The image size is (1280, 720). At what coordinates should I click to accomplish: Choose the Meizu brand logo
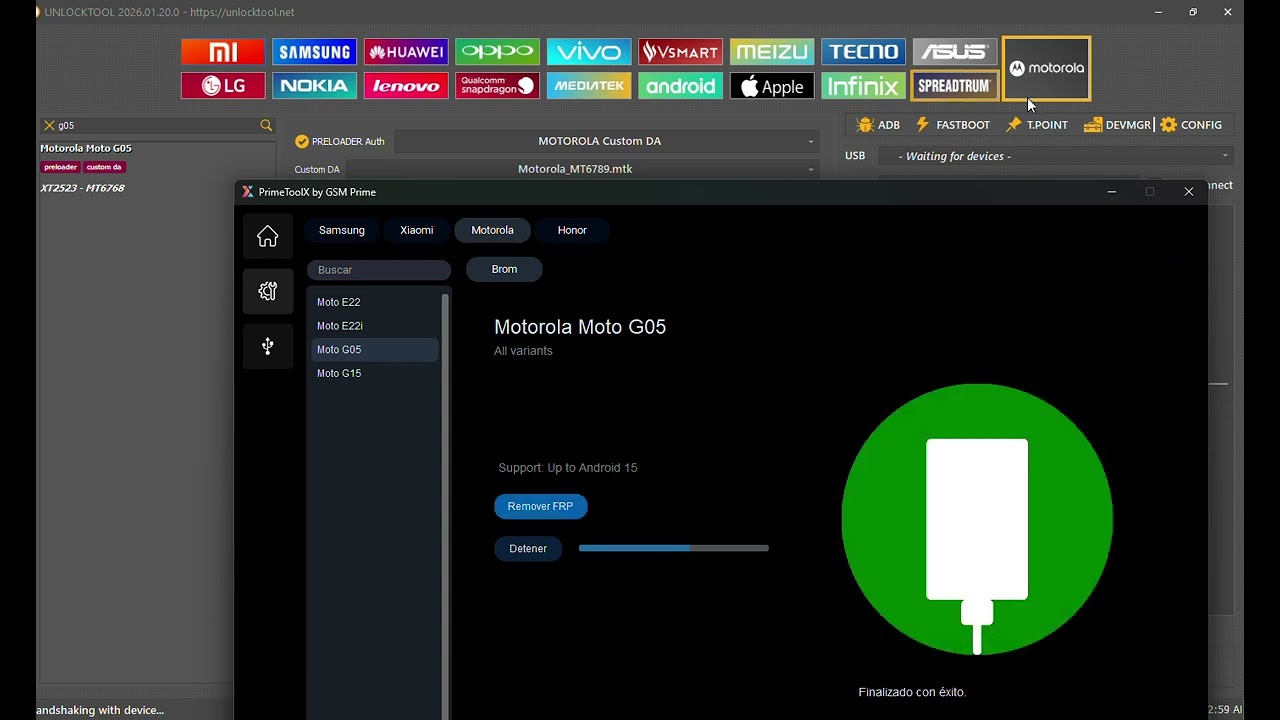772,52
